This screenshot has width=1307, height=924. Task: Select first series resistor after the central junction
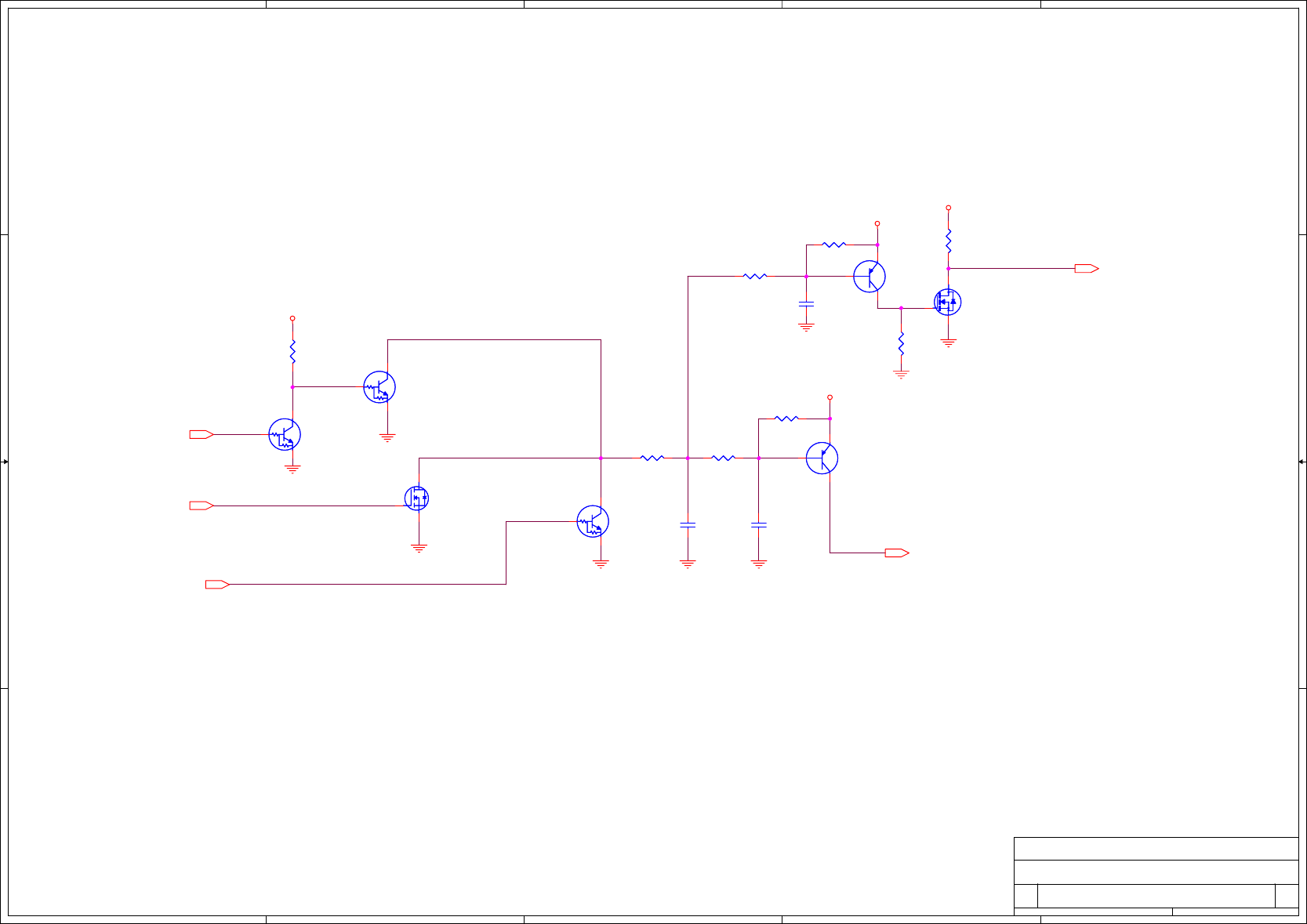coord(652,458)
